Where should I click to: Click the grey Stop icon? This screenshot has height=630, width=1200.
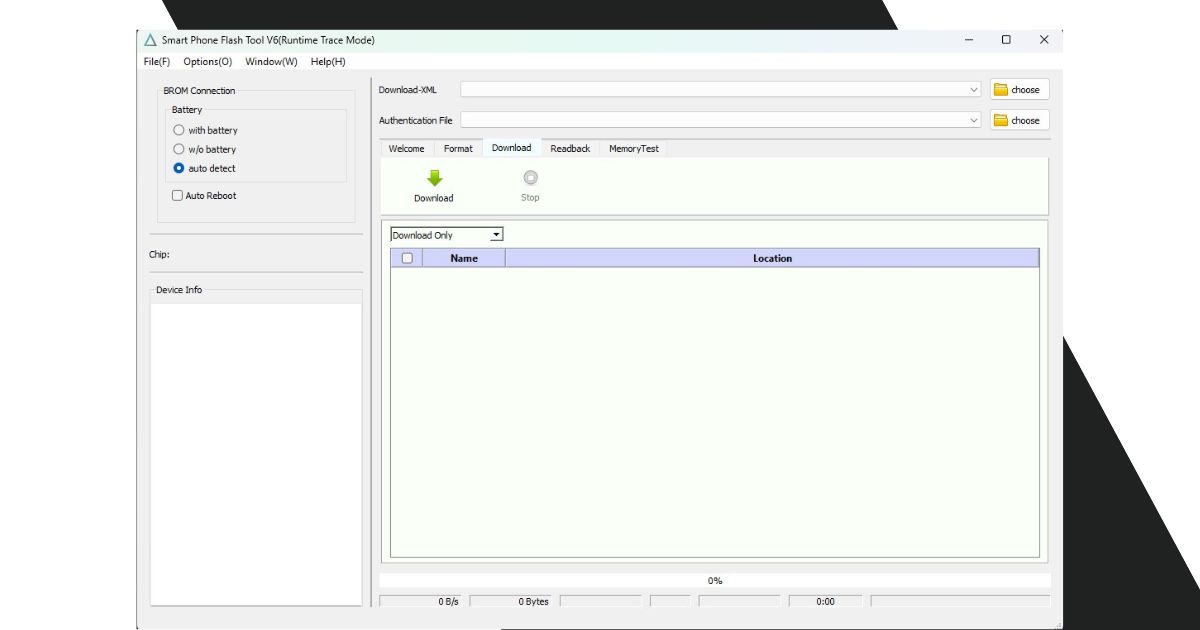click(530, 178)
